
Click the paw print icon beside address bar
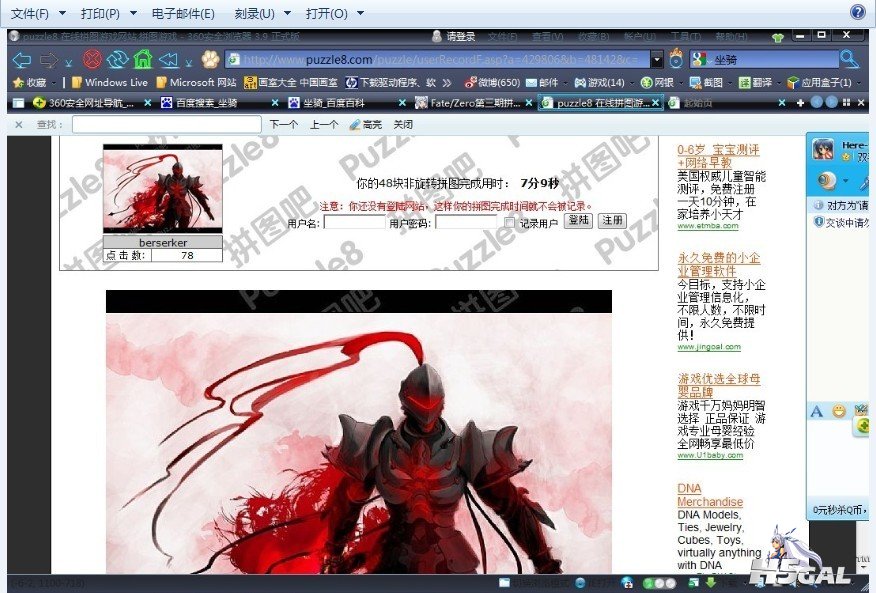[x=211, y=59]
